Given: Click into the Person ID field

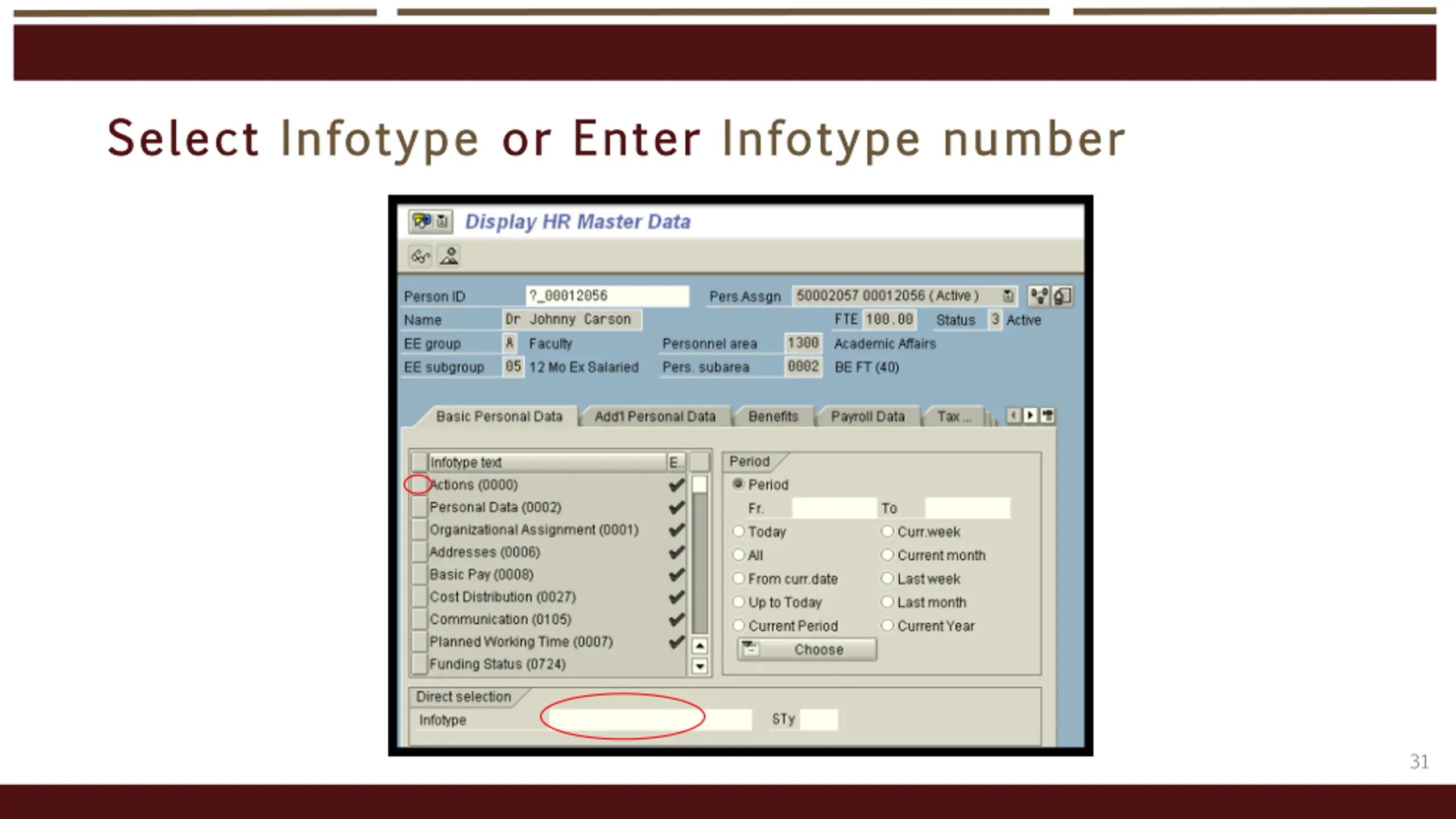Looking at the screenshot, I should click(x=607, y=296).
